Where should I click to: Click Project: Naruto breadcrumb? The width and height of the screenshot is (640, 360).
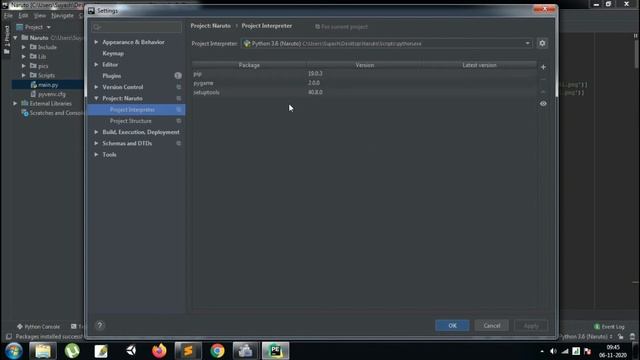tap(211, 26)
